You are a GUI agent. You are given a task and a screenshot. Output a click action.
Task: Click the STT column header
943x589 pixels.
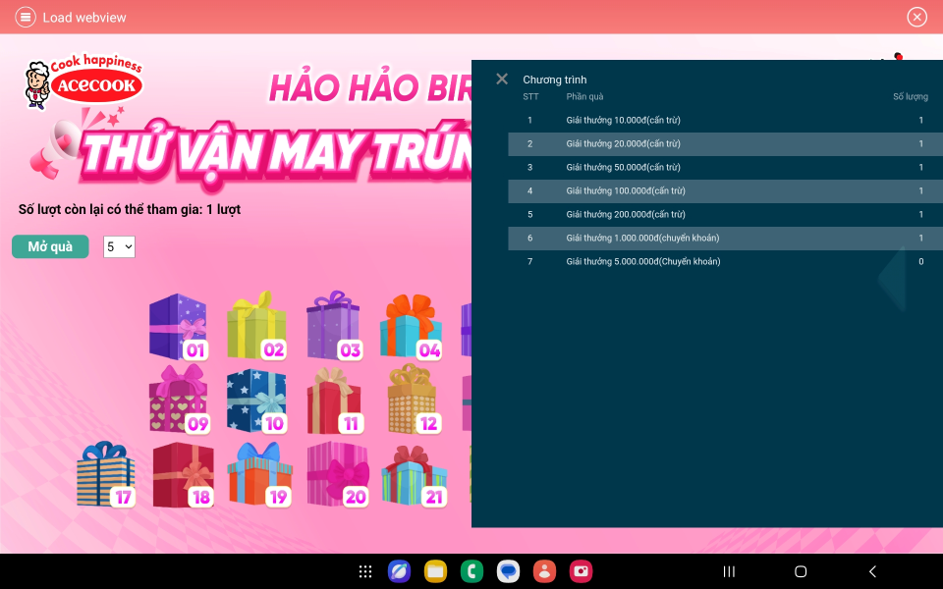tap(530, 96)
